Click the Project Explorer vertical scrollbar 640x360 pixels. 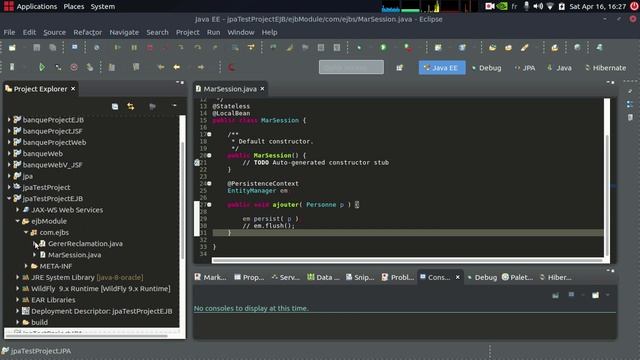[x=182, y=200]
